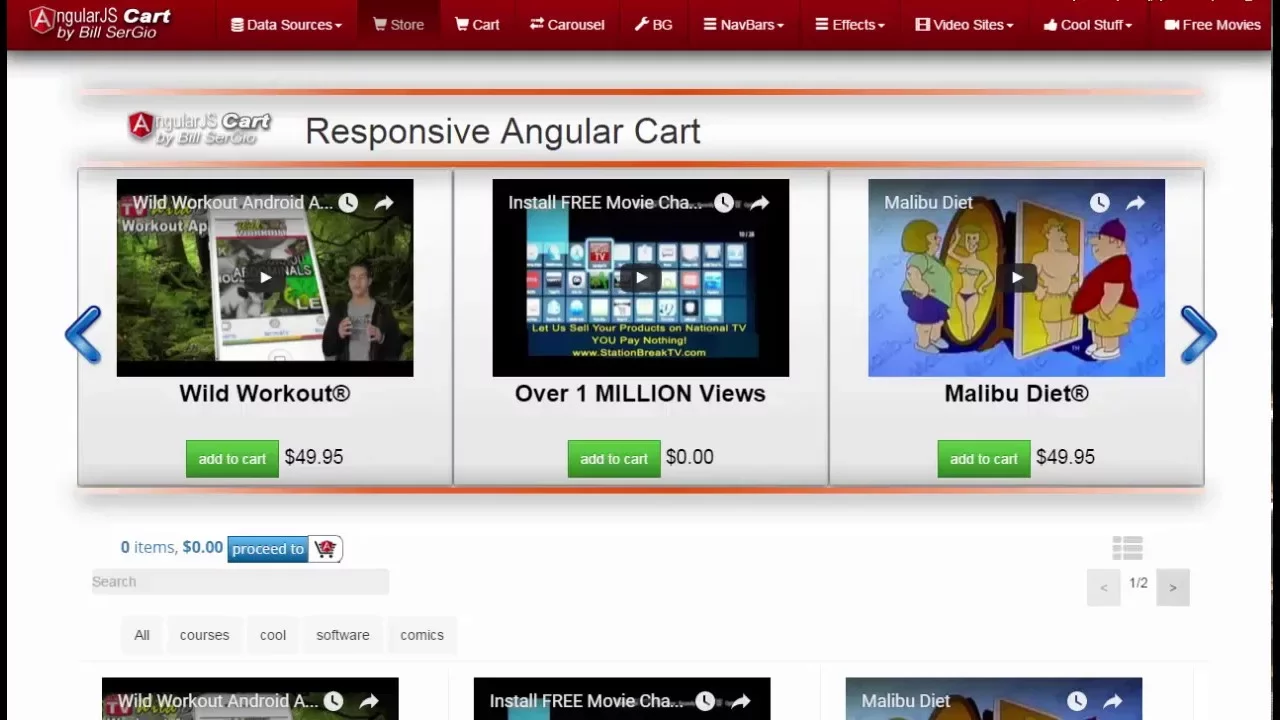Click the Malibu Diet® title
1280x720 pixels.
1016,393
